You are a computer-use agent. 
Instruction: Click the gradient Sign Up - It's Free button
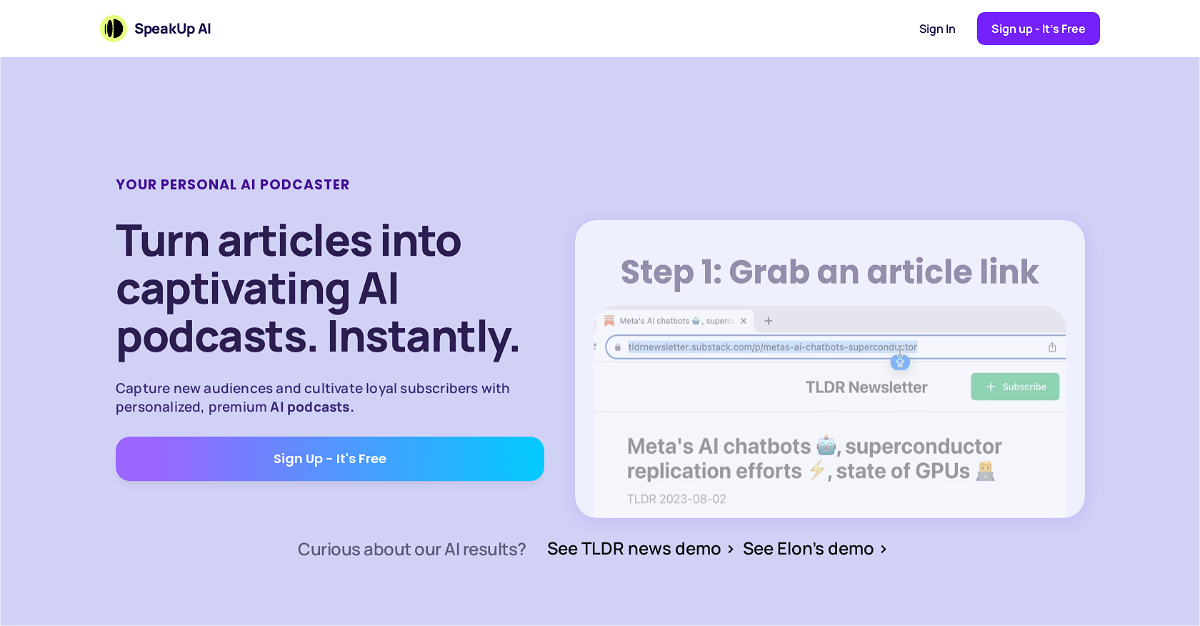point(330,459)
